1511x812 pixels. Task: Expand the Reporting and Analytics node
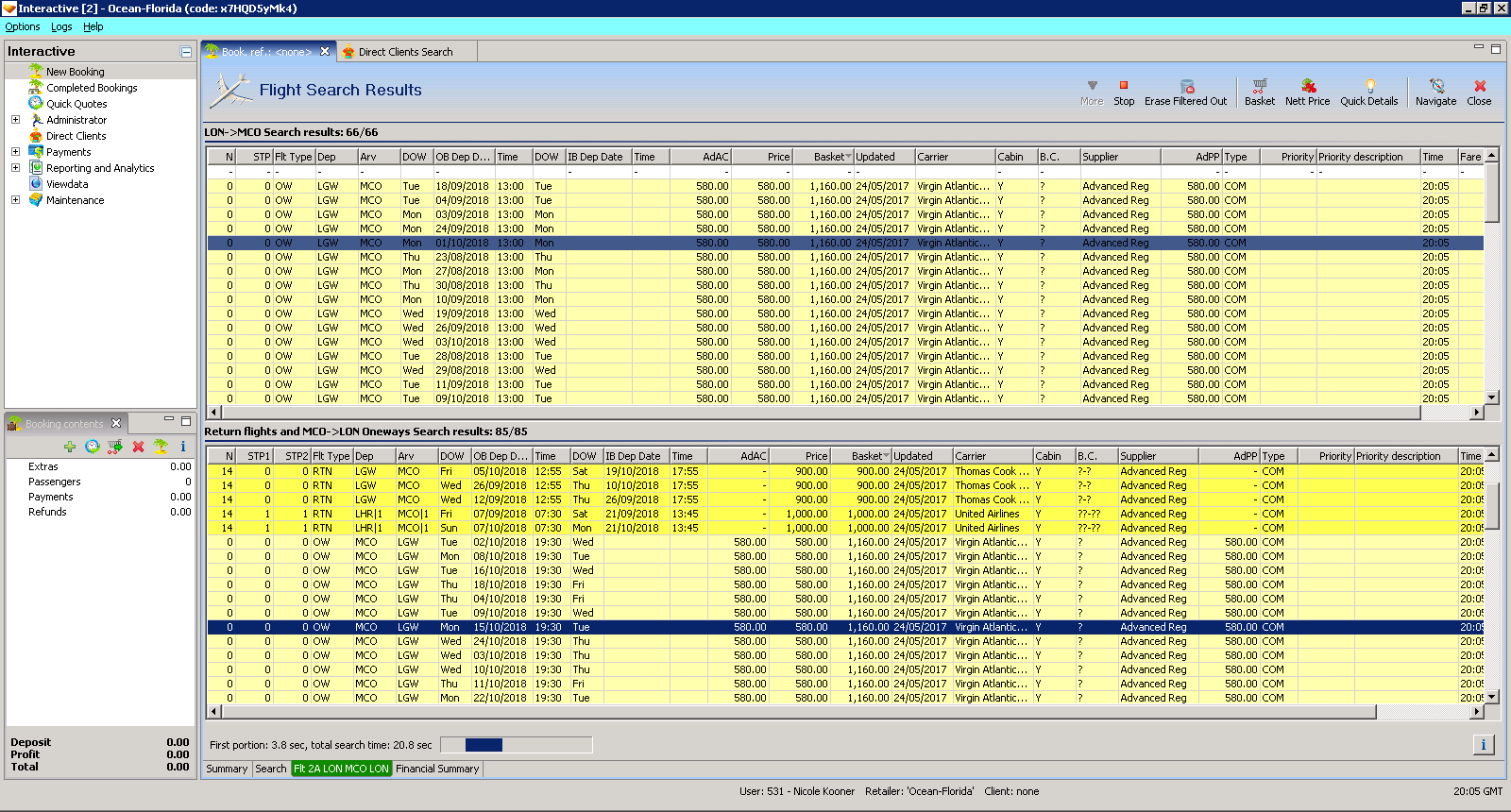15,168
